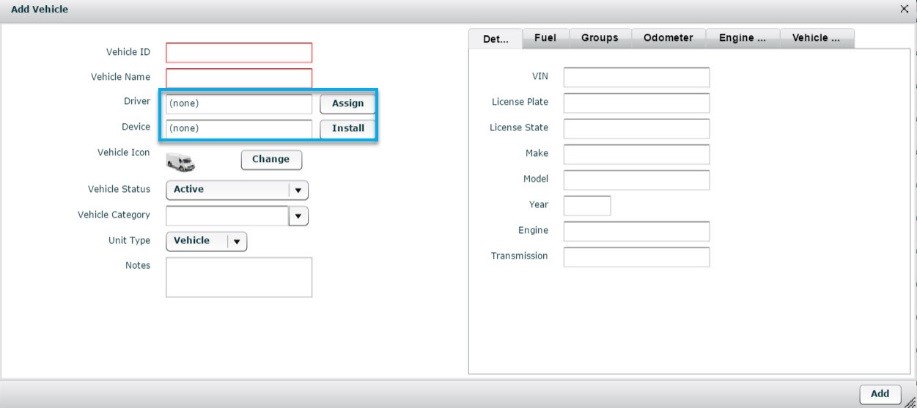Image resolution: width=917 pixels, height=408 pixels.
Task: Open the Unit Type dropdown
Action: (206, 241)
